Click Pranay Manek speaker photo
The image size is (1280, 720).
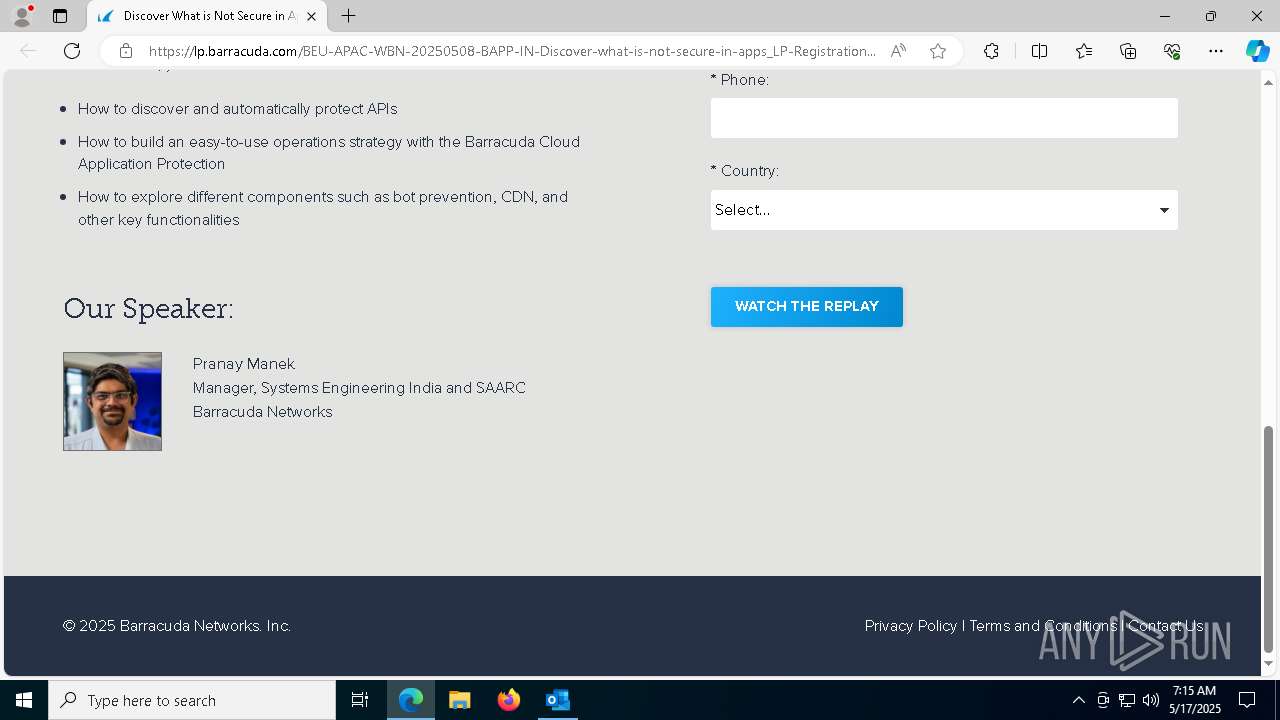112,401
